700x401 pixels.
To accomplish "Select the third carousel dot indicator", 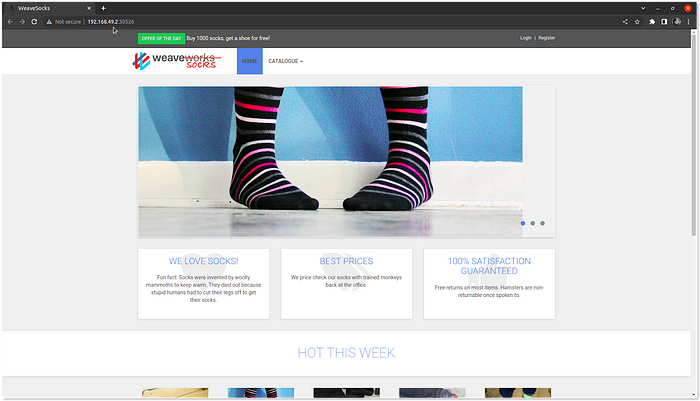I will pyautogui.click(x=542, y=223).
